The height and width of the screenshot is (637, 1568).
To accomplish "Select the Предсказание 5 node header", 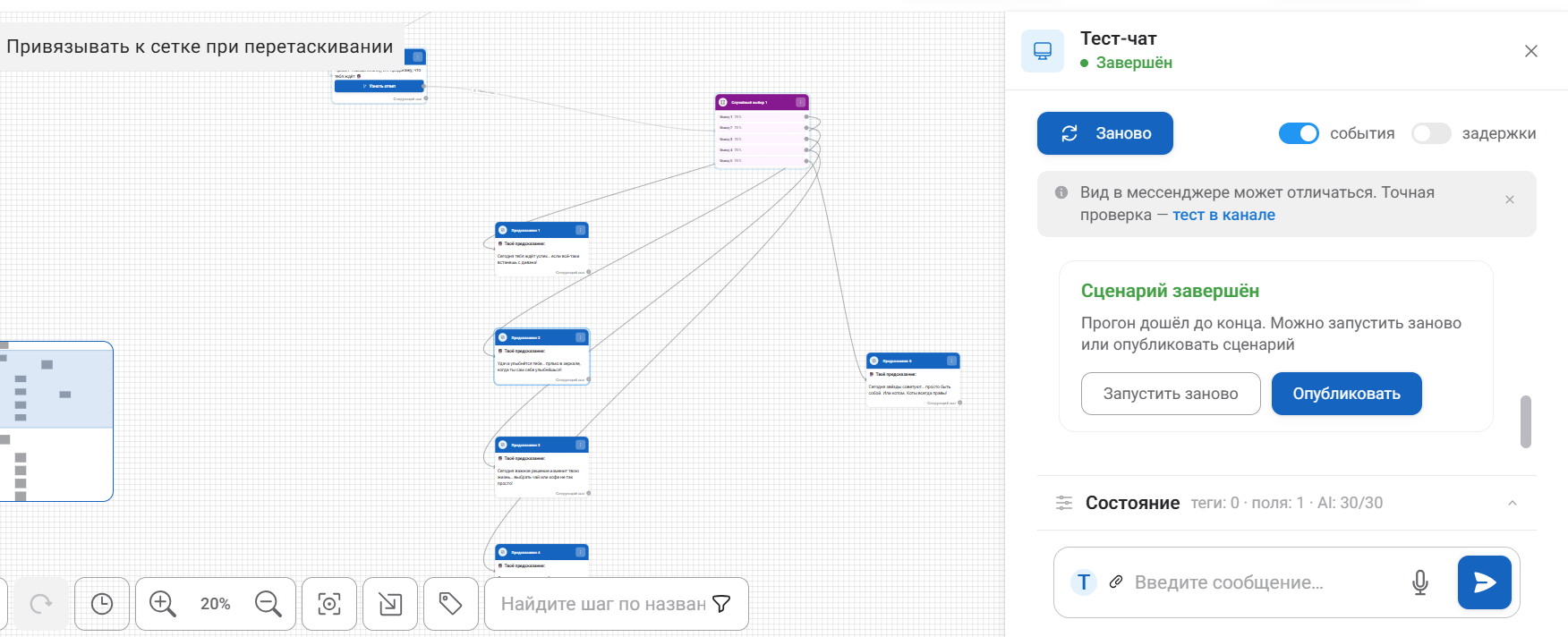I will (x=913, y=361).
